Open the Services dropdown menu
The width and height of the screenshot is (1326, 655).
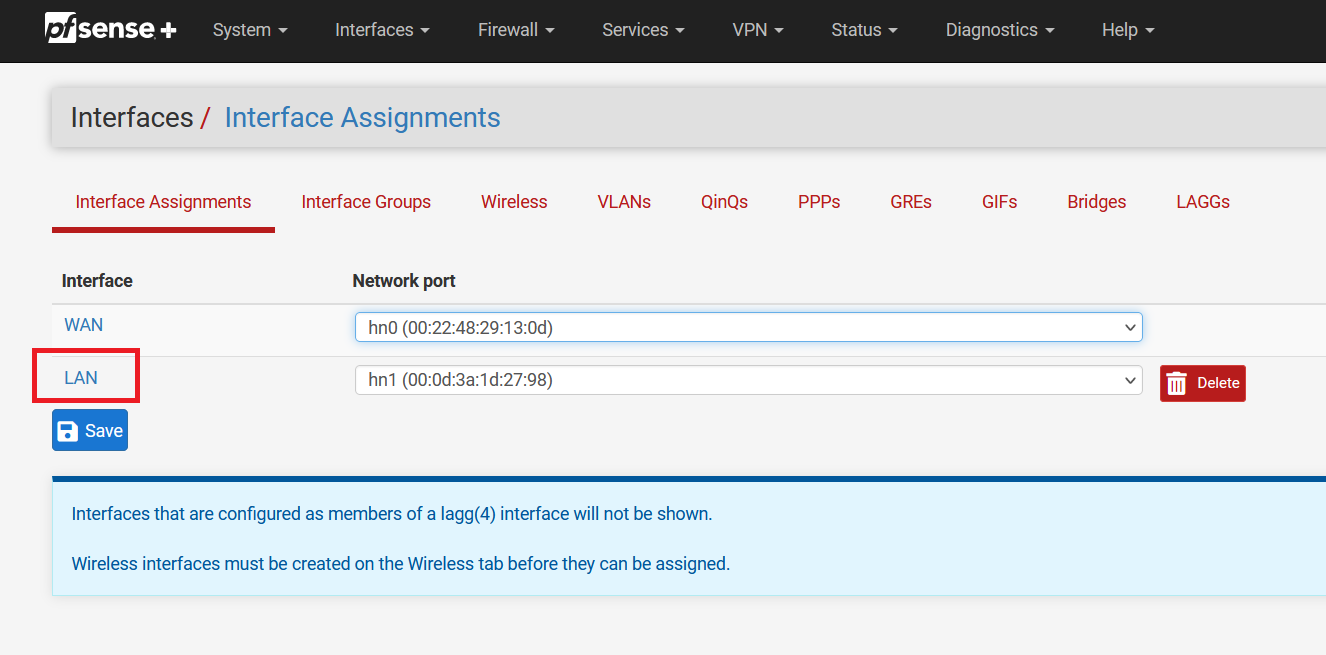pos(643,30)
